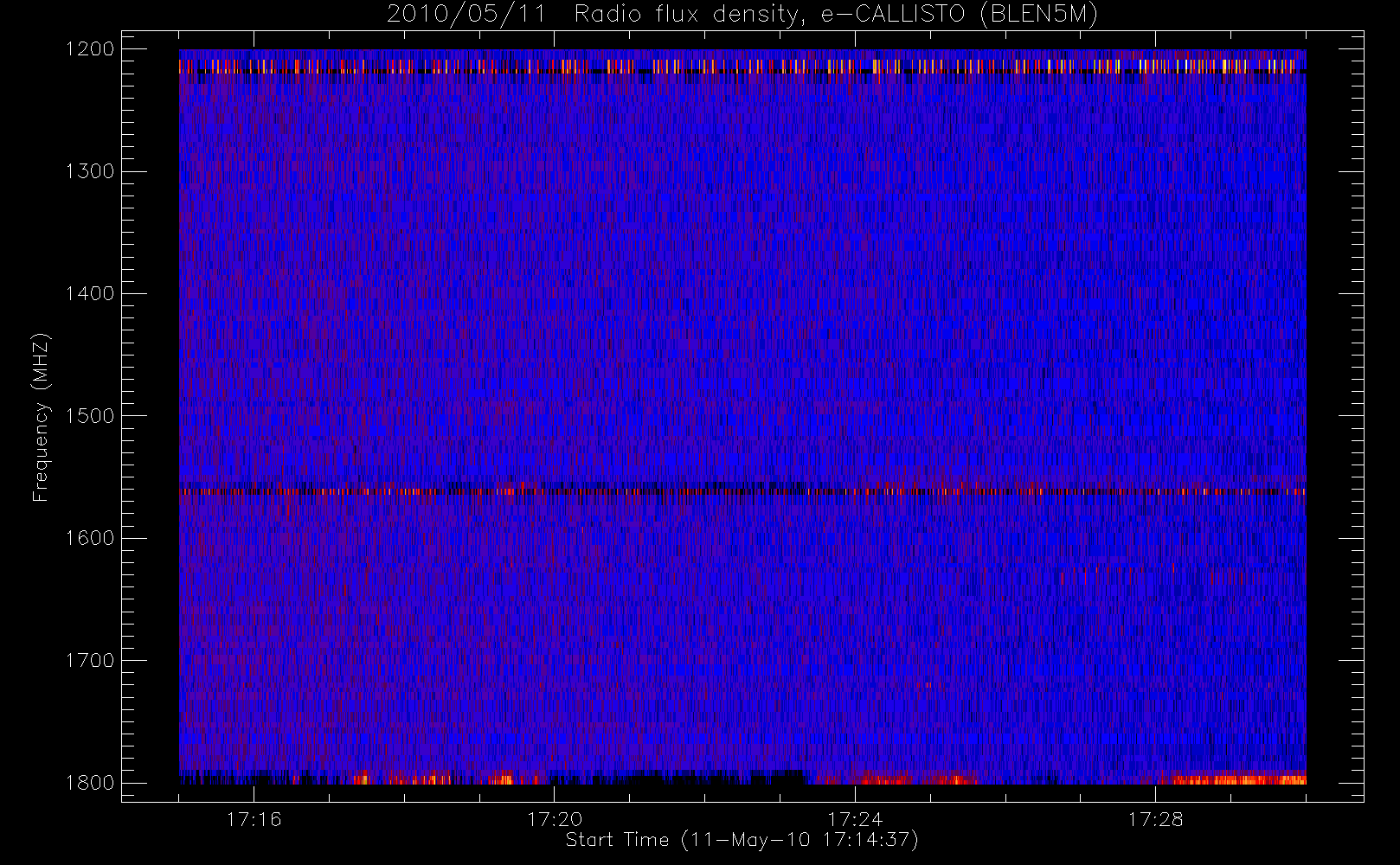1400x865 pixels.
Task: Select the 1800 frequency tick label
Action: [x=91, y=783]
